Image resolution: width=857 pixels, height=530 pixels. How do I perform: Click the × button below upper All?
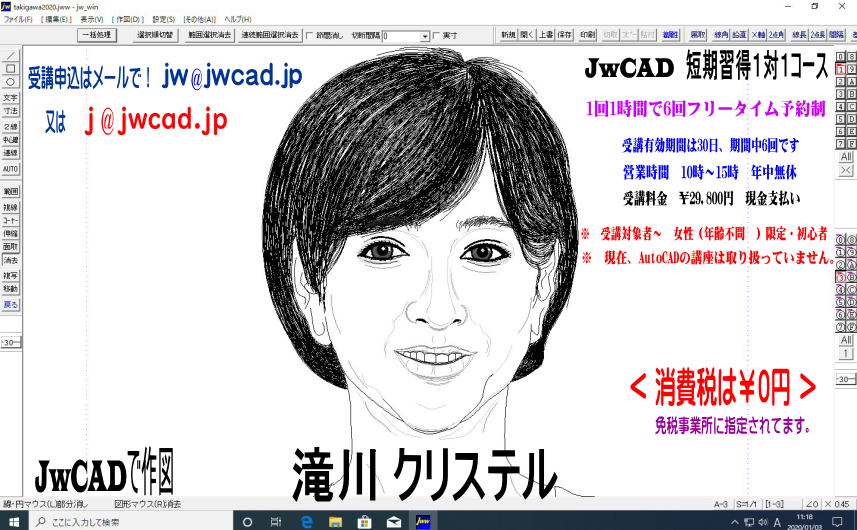click(x=846, y=170)
